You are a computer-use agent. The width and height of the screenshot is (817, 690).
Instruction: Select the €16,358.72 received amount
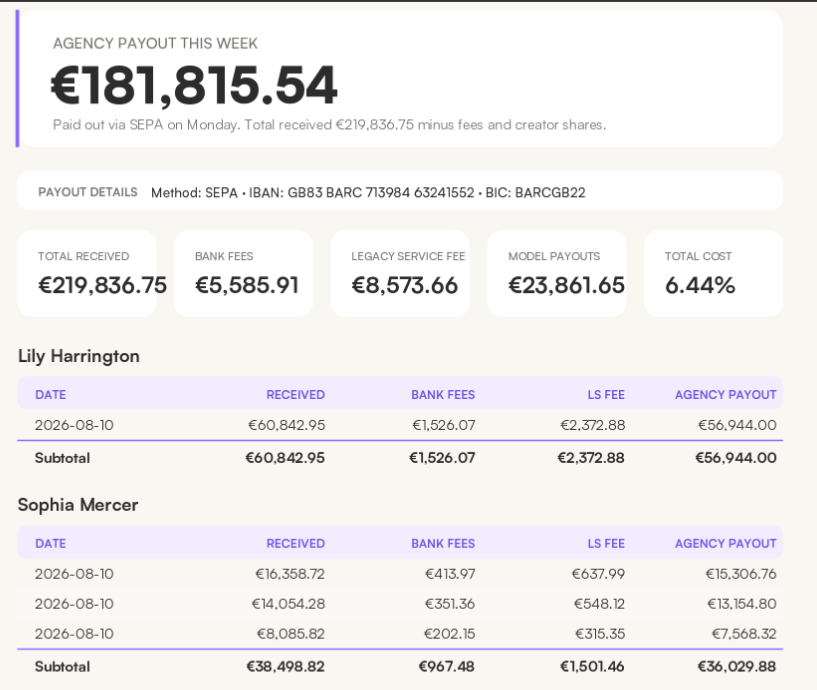pos(290,574)
